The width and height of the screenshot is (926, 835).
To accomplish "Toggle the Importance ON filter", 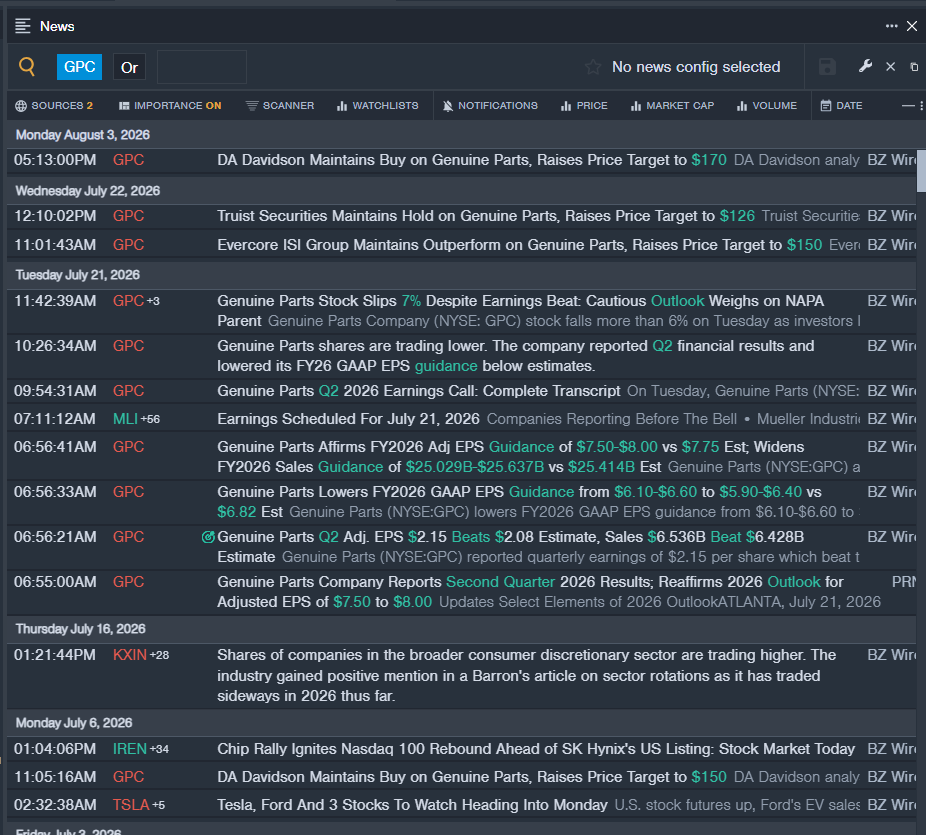I will [x=170, y=106].
